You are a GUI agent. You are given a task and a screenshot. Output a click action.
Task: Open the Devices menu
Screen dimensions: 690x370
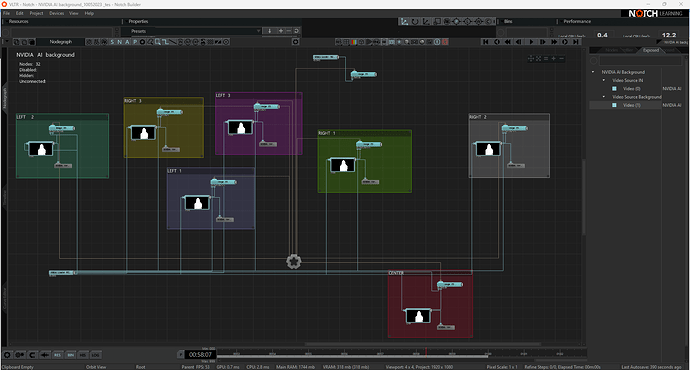click(x=56, y=13)
